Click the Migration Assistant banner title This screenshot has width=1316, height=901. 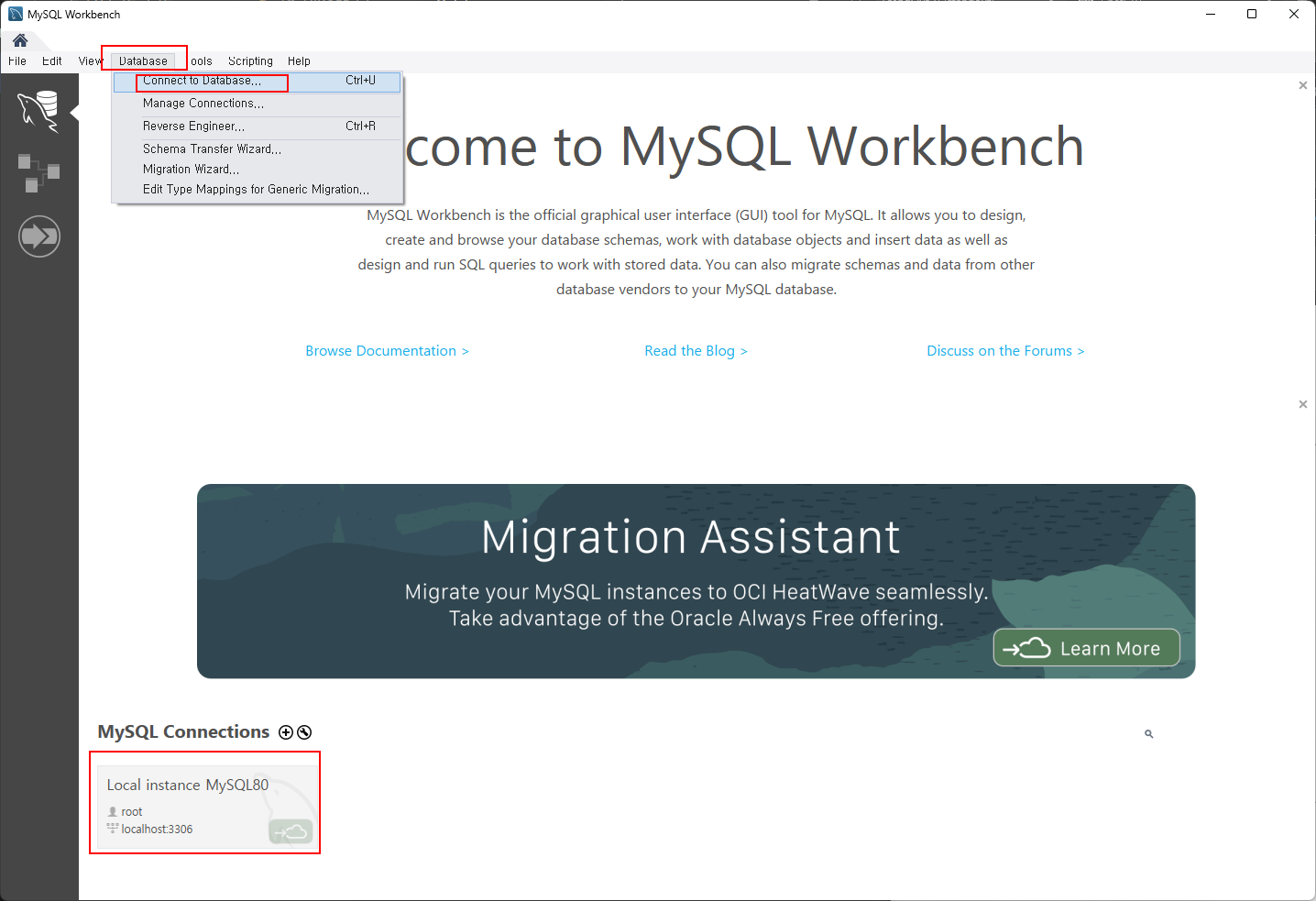(691, 537)
